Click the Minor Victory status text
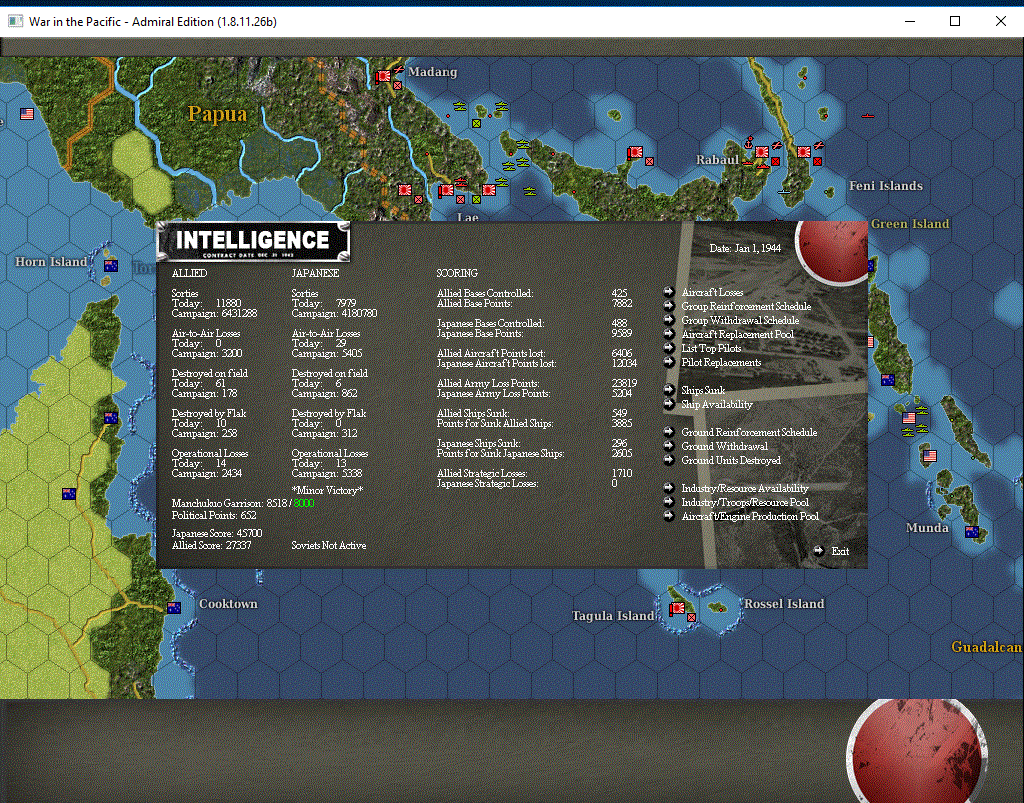Screen dimensions: 1024x803 (327, 490)
